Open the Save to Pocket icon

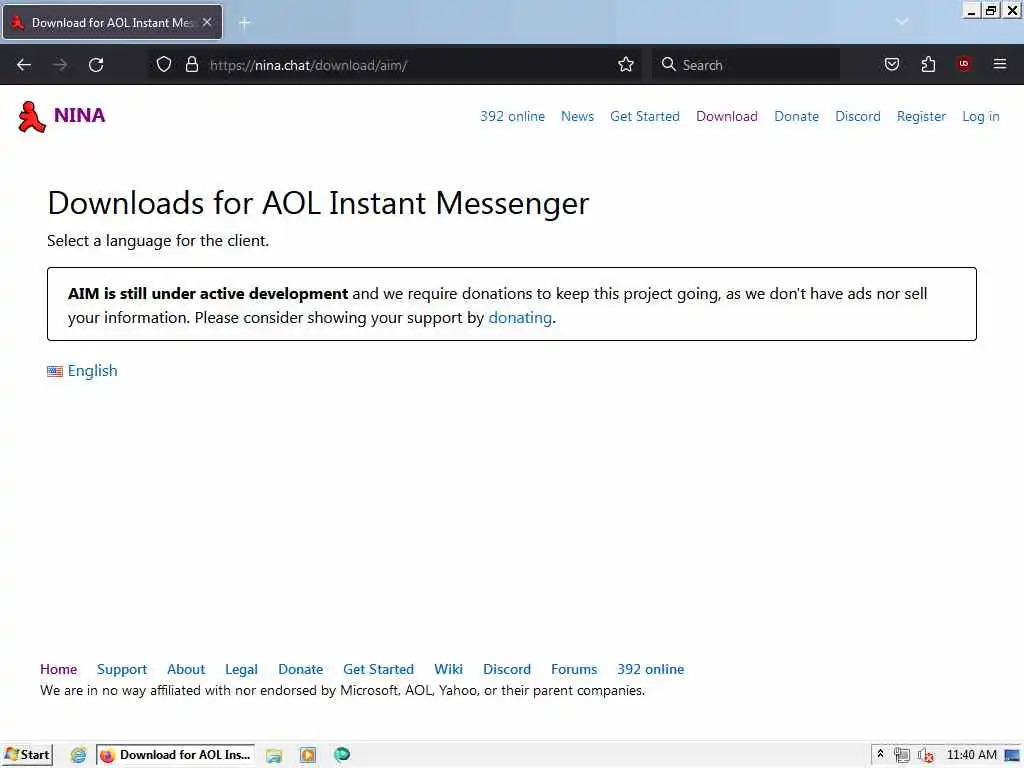(891, 65)
